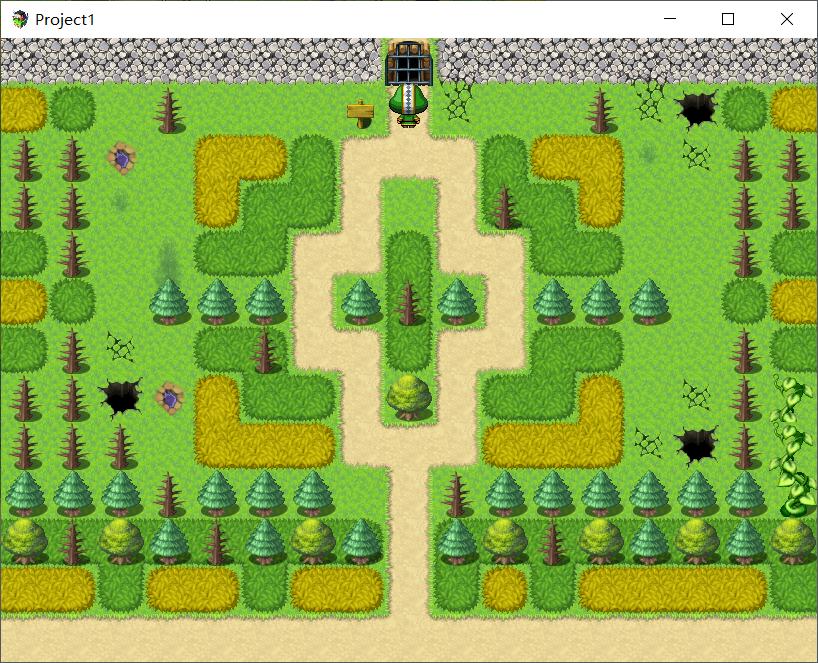This screenshot has height=663, width=818.
Task: Maximize the Project1 game window
Action: (x=728, y=19)
